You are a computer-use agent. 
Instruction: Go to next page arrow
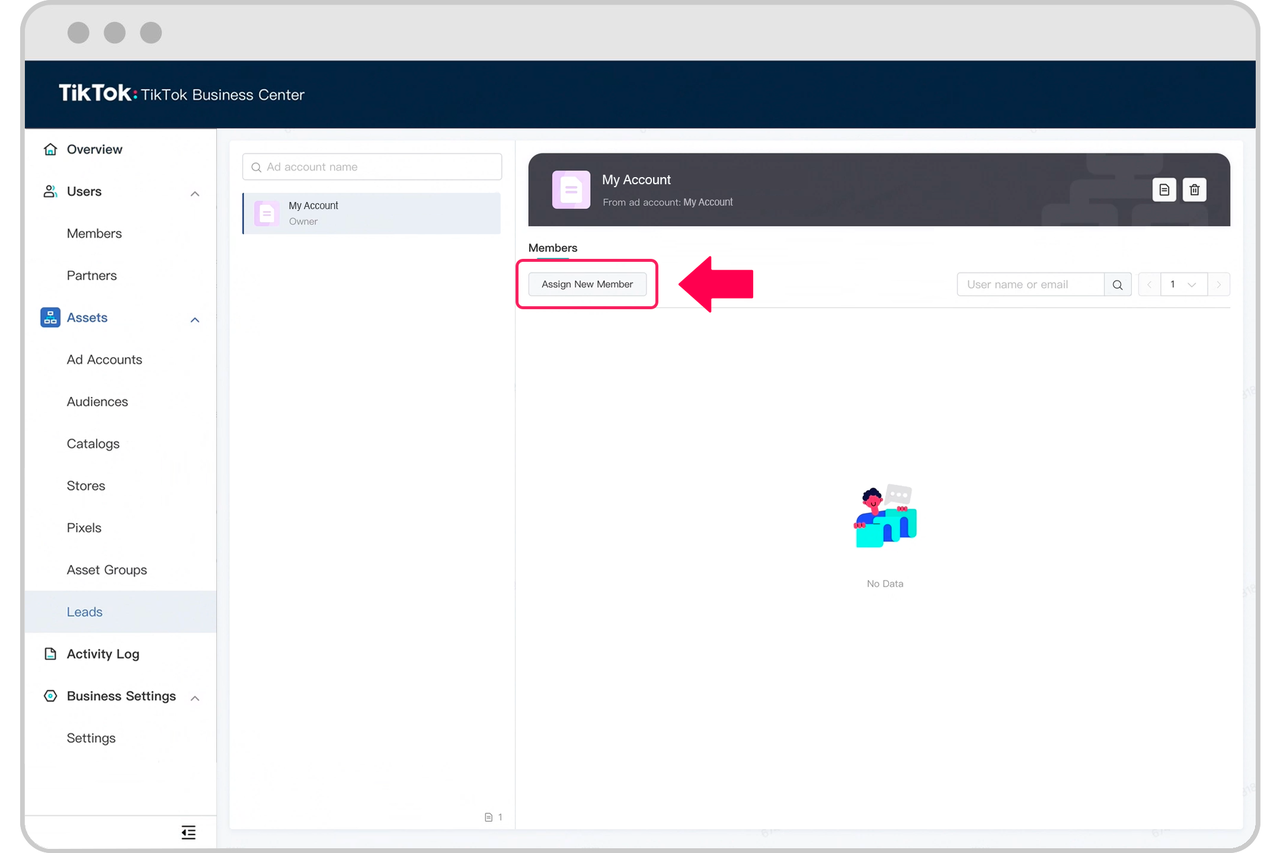[x=1218, y=285]
